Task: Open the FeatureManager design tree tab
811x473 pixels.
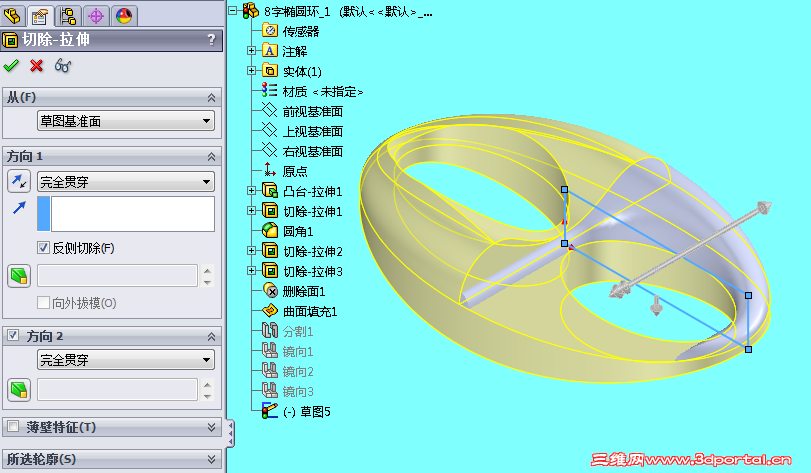Action: coord(12,16)
